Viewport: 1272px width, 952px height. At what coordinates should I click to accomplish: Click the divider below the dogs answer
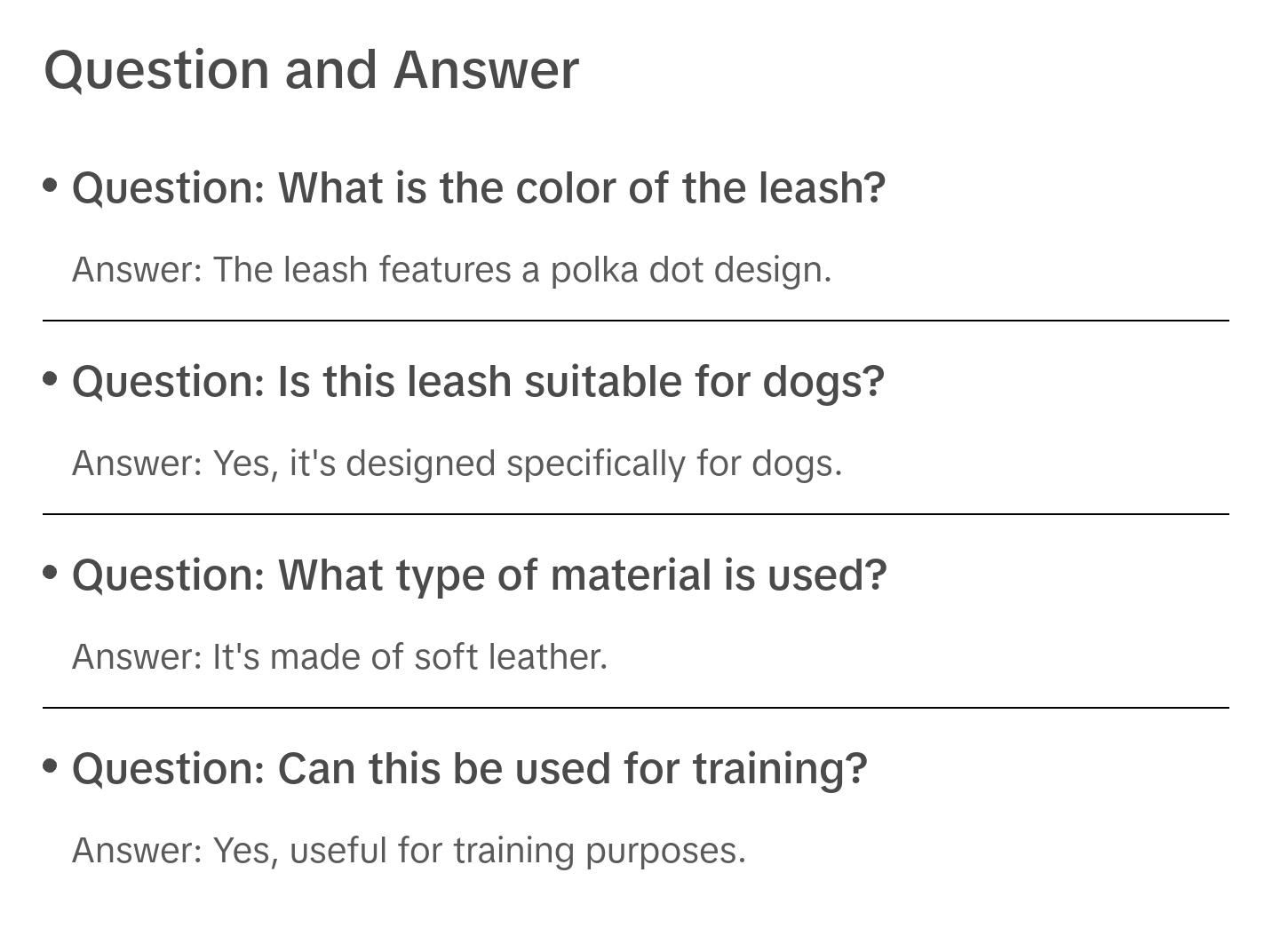click(636, 514)
